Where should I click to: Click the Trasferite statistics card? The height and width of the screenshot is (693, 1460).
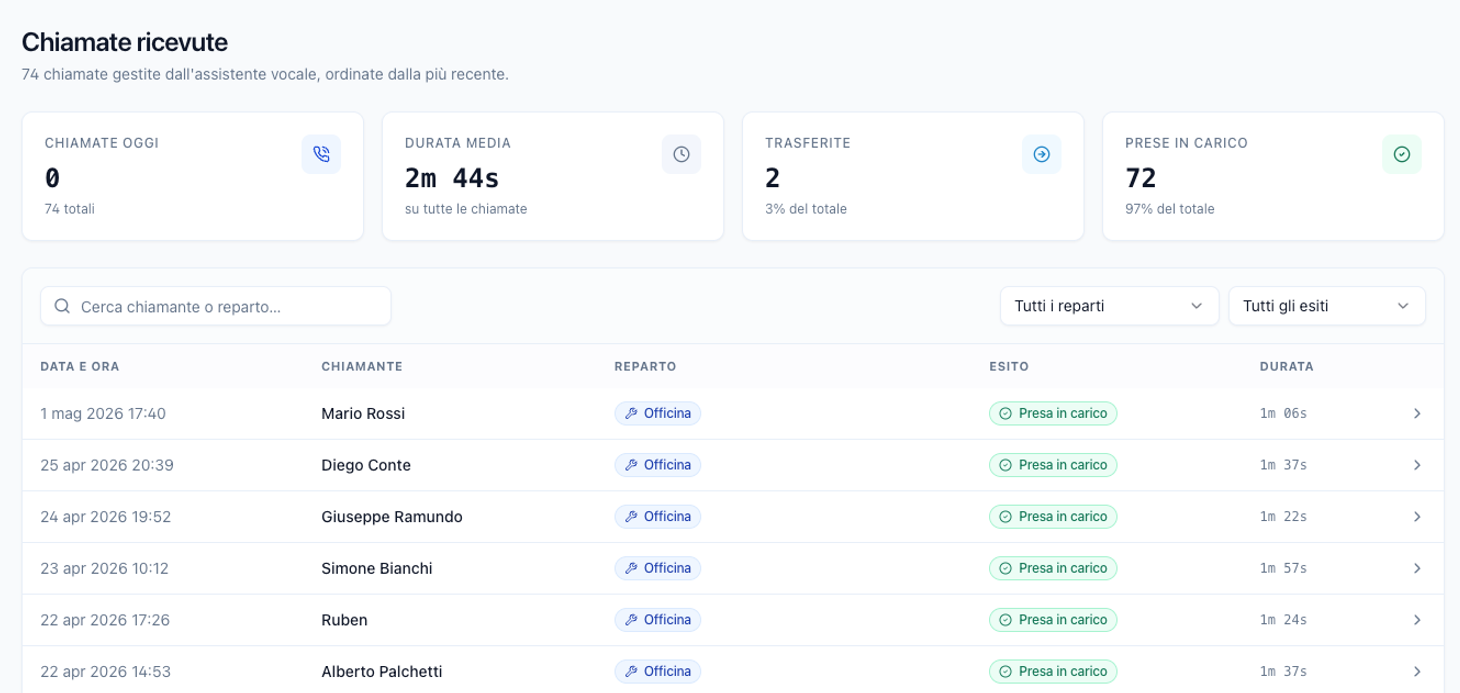(913, 176)
